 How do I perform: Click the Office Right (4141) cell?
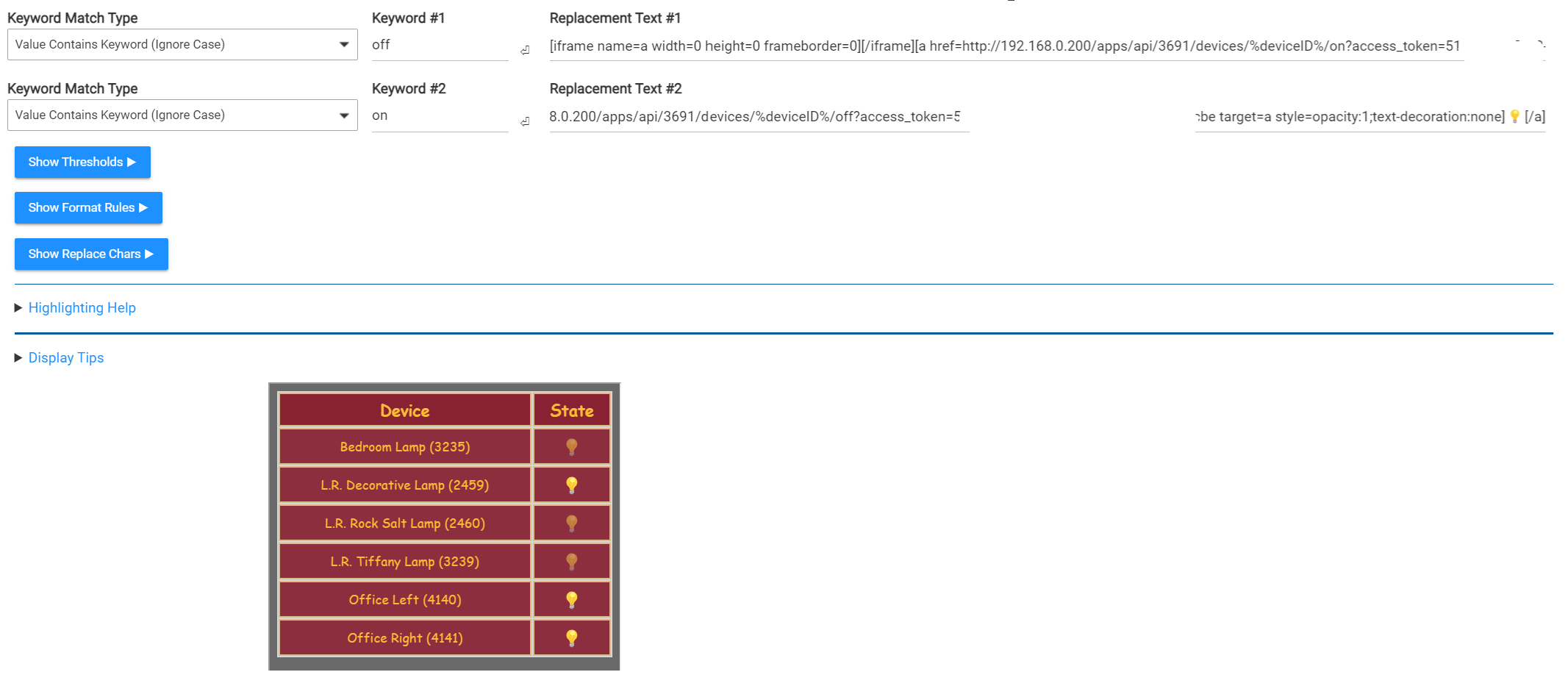(405, 638)
